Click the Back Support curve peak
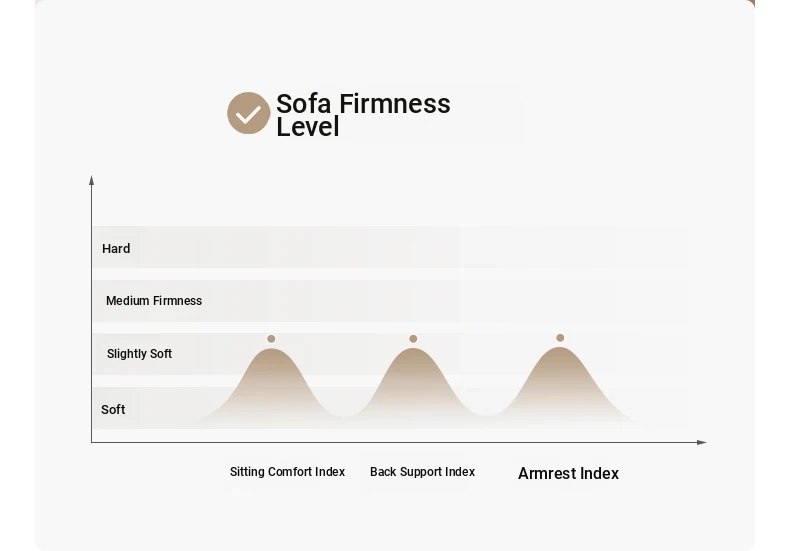This screenshot has height=551, width=790. [x=413, y=352]
